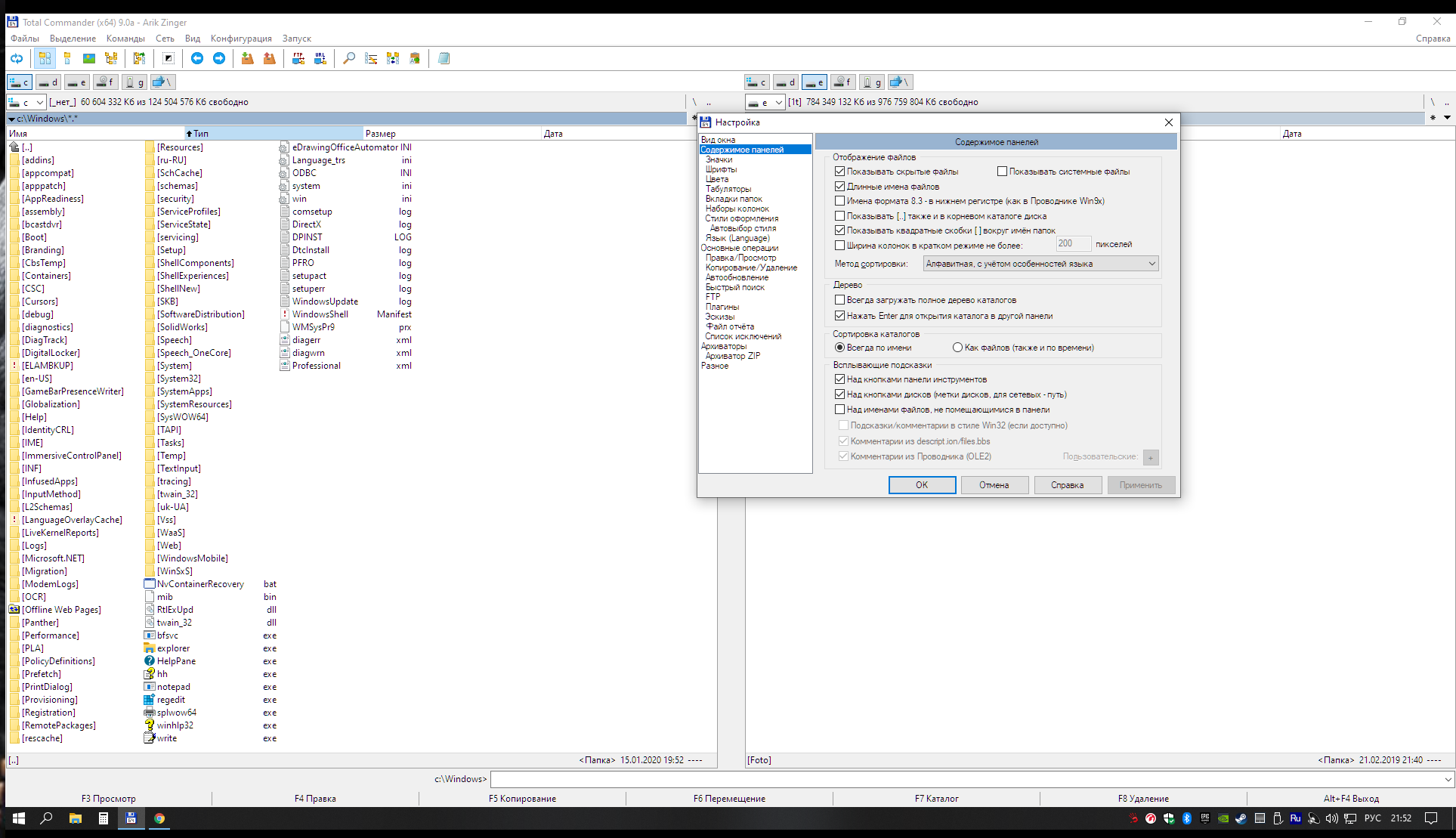Open multi-rename tool toolbar icon
This screenshot has height=838, width=1456.
(x=371, y=58)
